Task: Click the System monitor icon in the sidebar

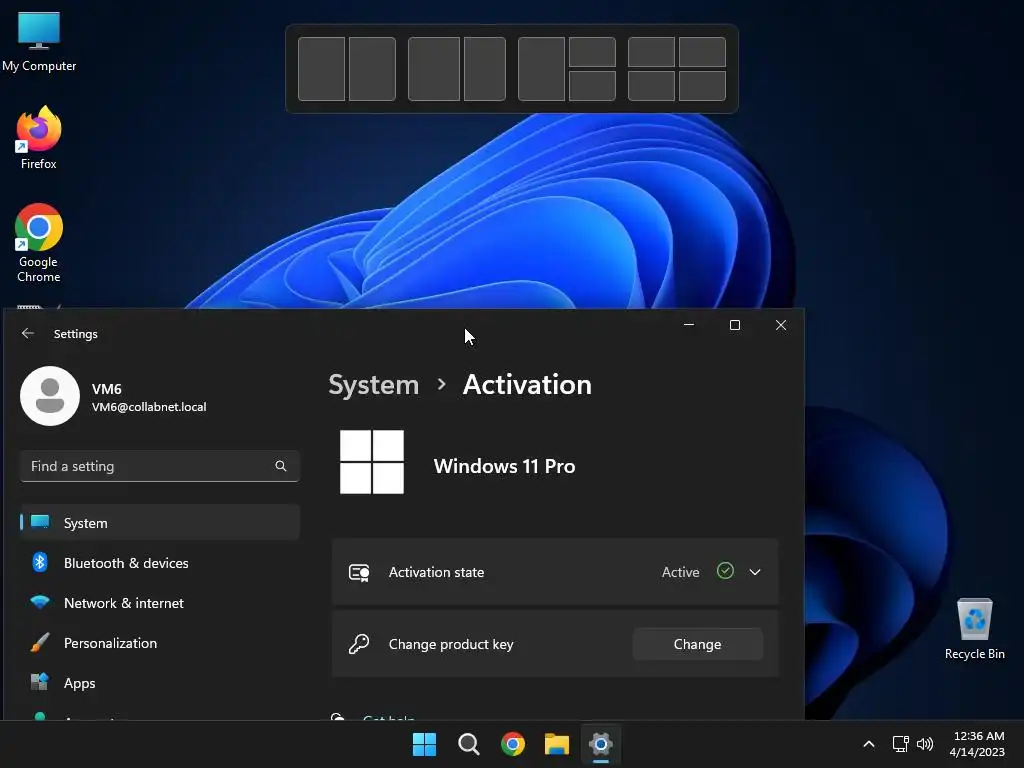Action: click(40, 522)
